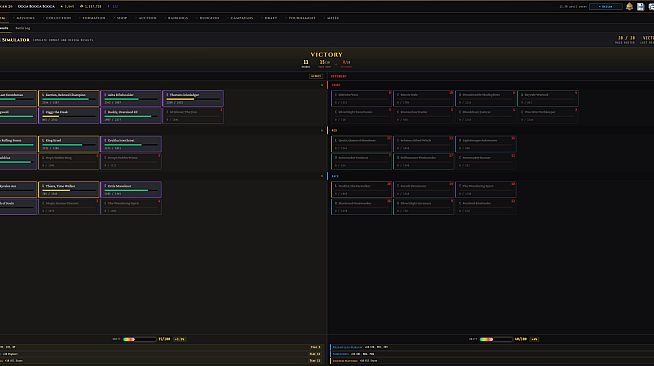The height and width of the screenshot is (366, 654).
Task: Open the Formation menu
Action: (94, 18)
